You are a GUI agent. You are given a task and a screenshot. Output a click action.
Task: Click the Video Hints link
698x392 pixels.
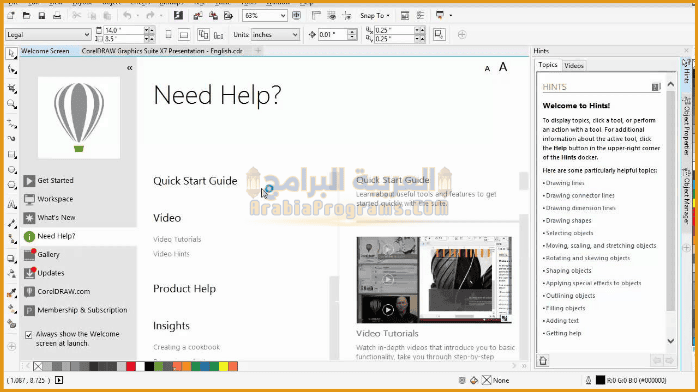pos(171,254)
